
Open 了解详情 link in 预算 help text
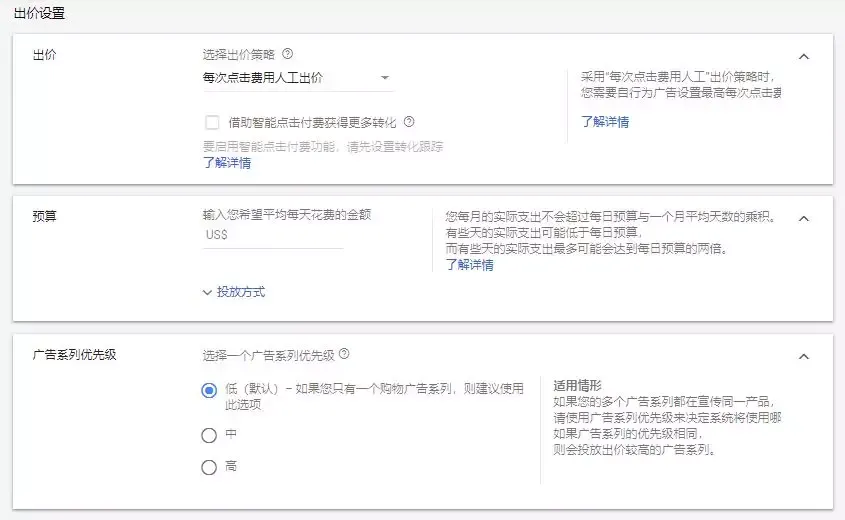point(469,265)
